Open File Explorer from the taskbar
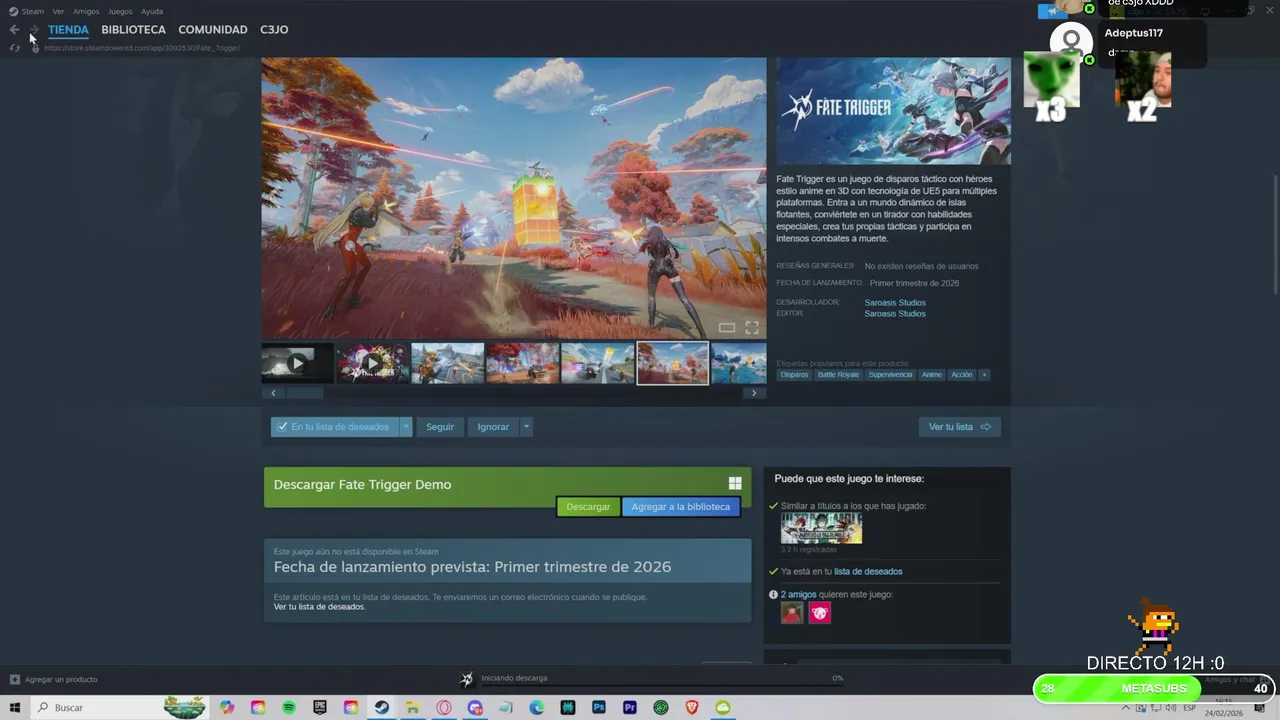Screen dimensions: 1280x720 click(412, 708)
